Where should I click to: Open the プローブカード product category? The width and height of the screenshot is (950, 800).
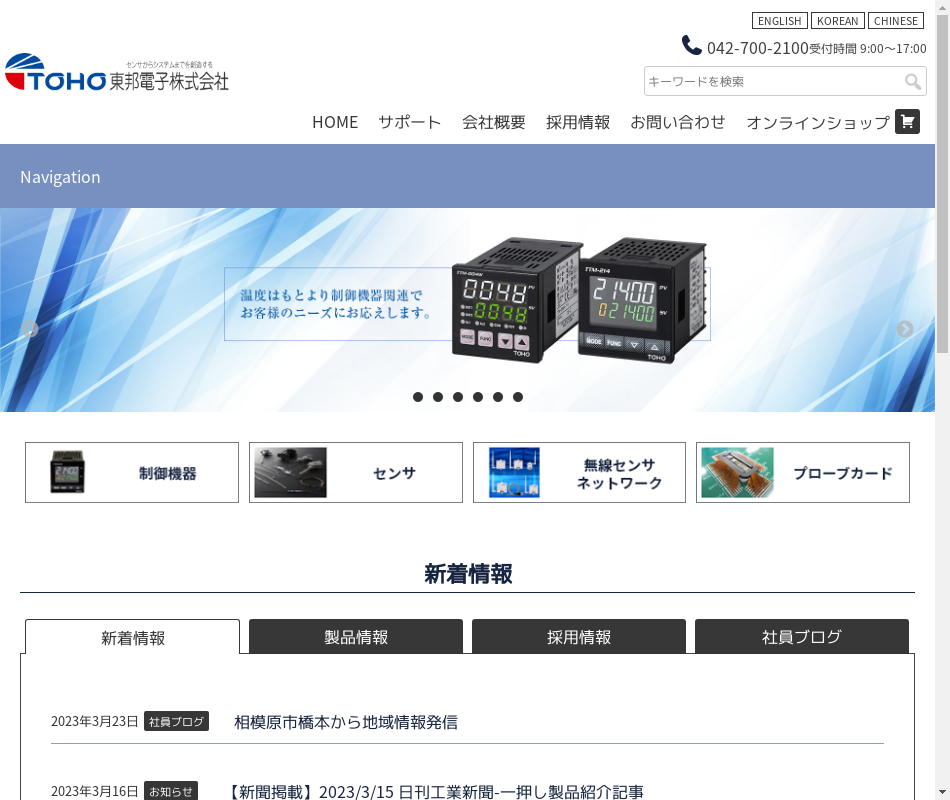803,473
